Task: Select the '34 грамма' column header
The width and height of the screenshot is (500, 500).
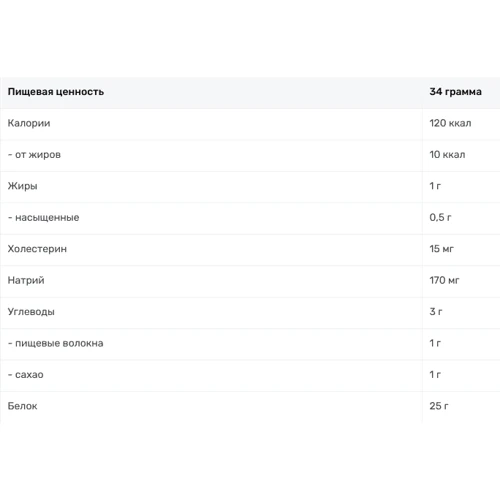Action: (x=455, y=92)
